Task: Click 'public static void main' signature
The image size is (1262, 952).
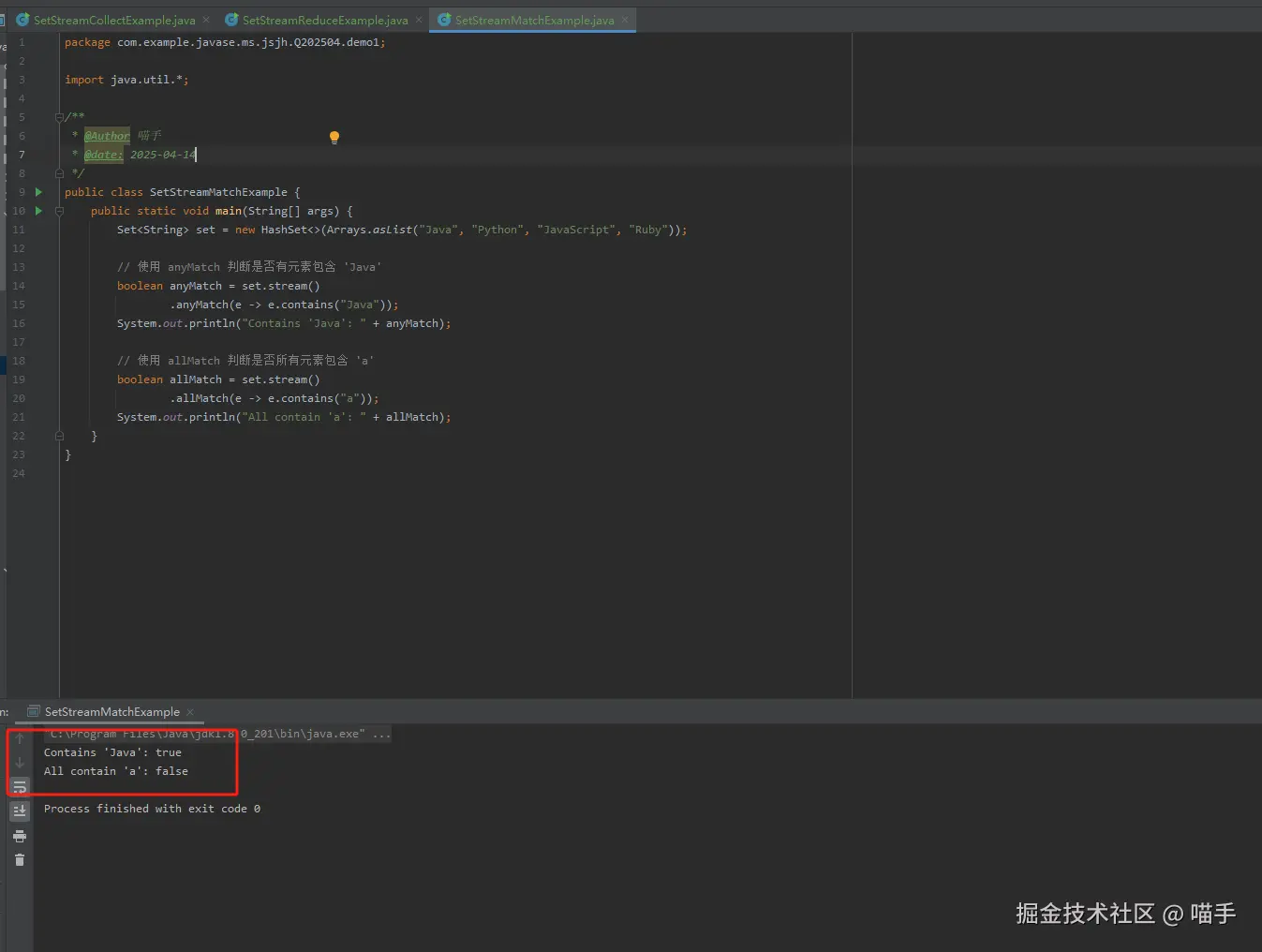Action: coord(222,211)
